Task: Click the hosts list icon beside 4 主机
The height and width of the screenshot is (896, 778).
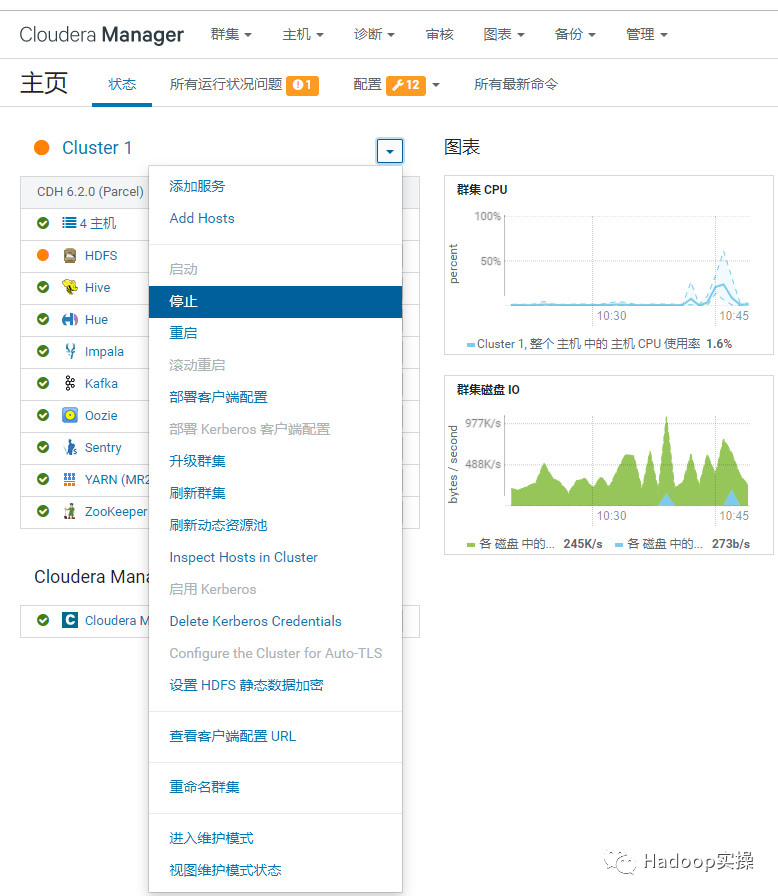Action: (x=69, y=223)
